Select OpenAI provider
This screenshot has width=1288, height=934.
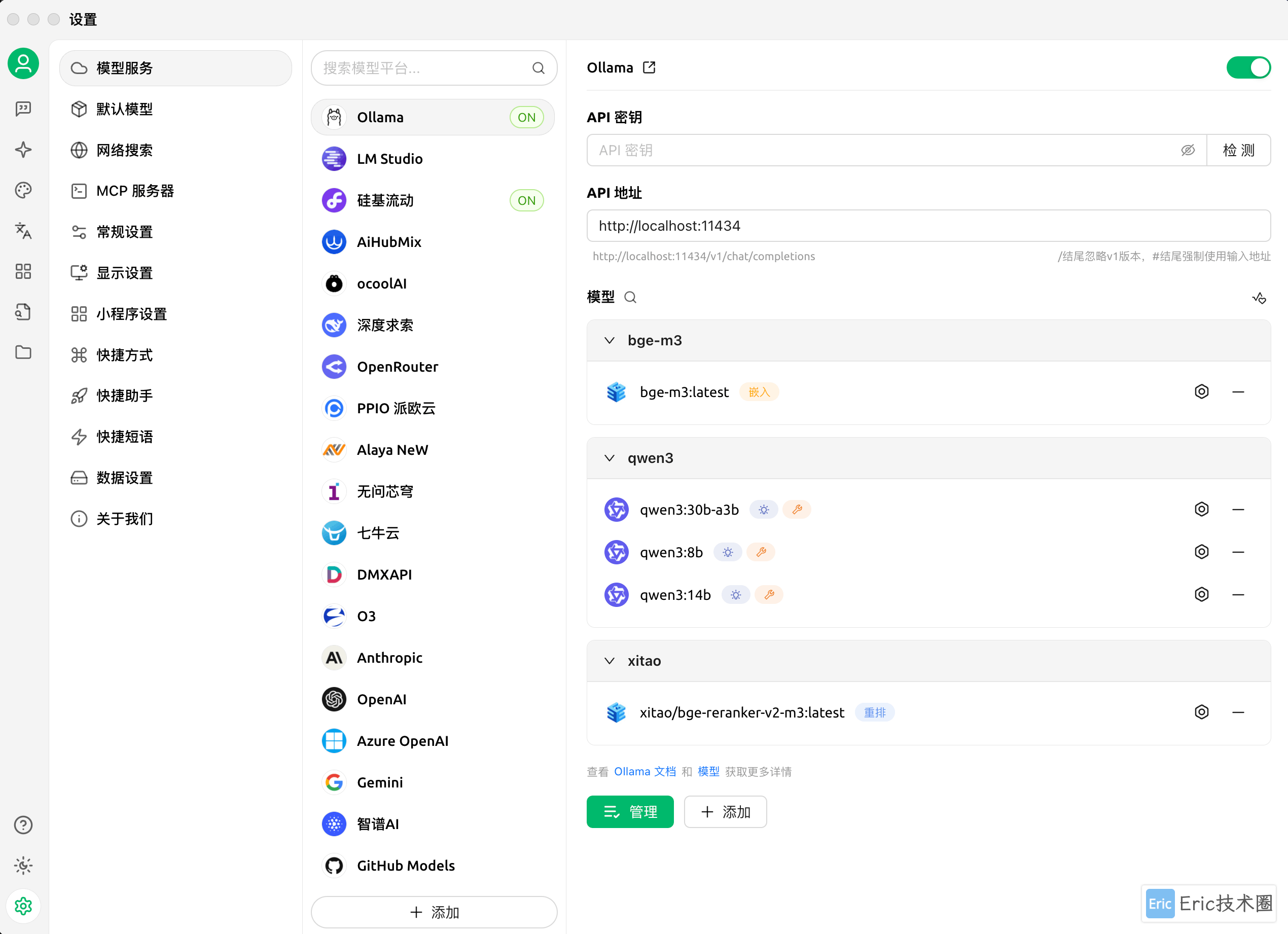(x=433, y=700)
